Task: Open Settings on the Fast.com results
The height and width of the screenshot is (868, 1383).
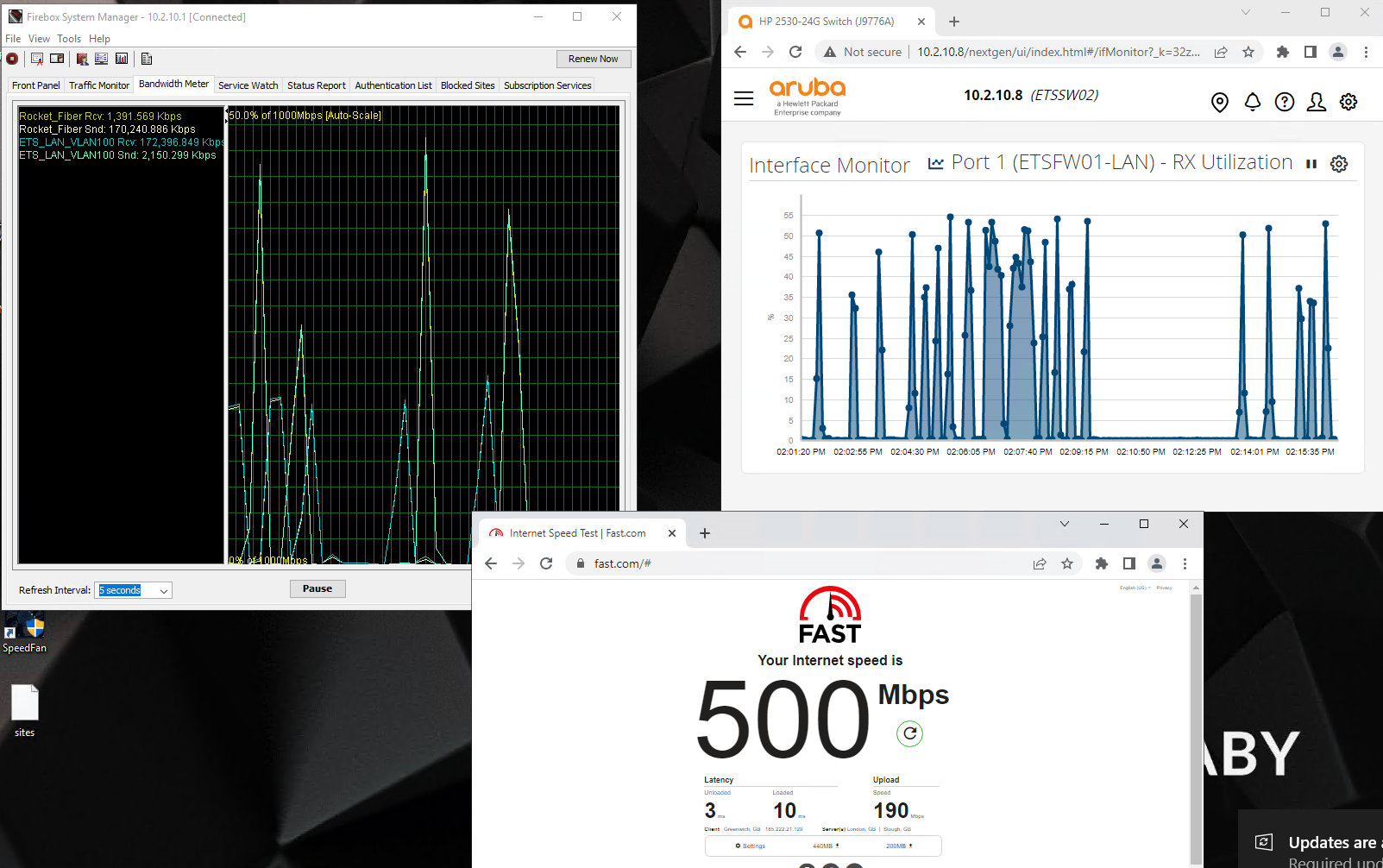Action: click(751, 846)
